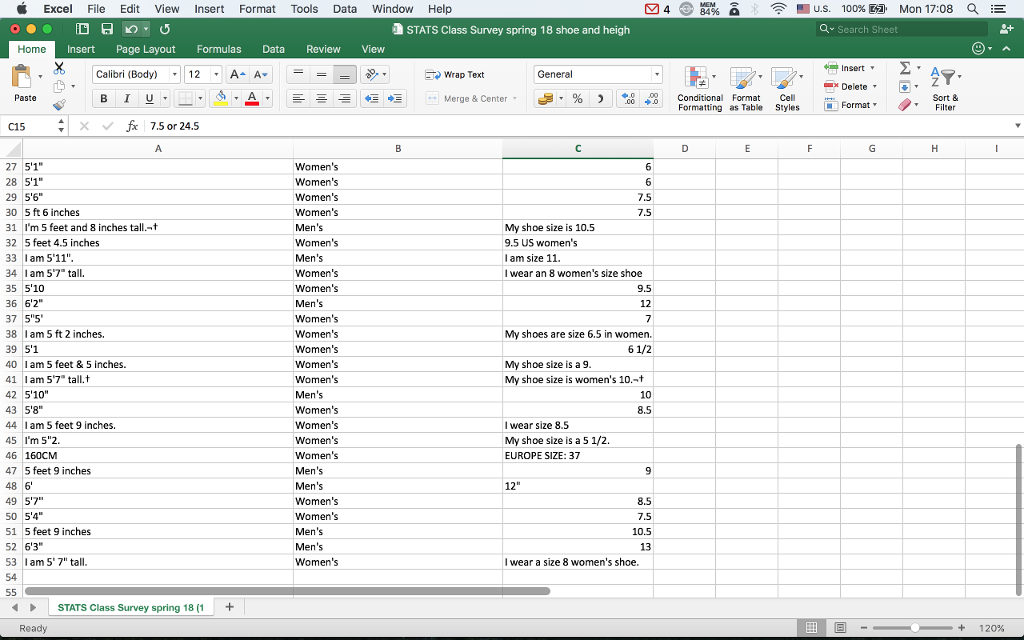
Task: Save the workbook with floppy disk icon
Action: [x=107, y=29]
